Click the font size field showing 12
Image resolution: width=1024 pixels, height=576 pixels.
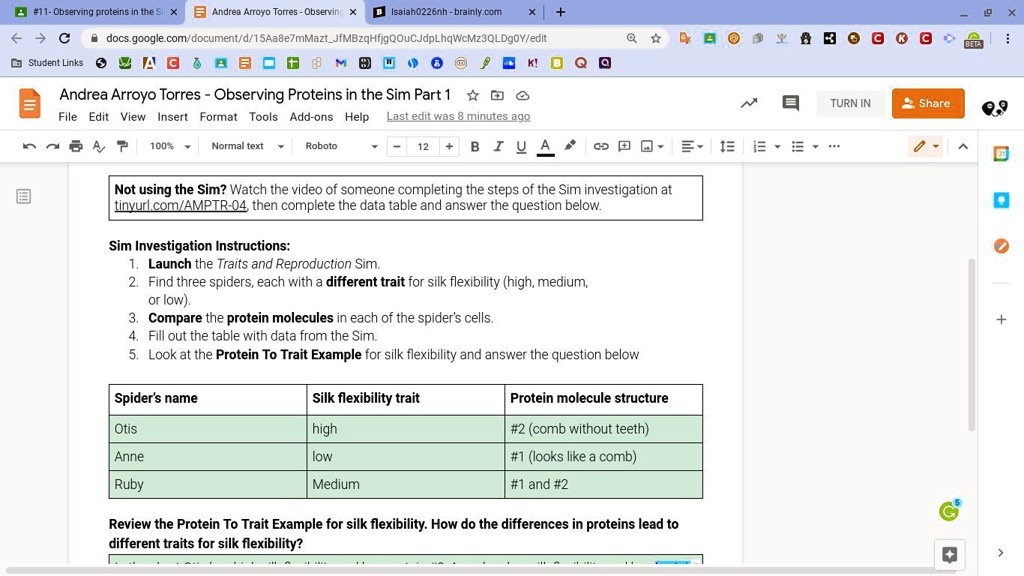423,146
